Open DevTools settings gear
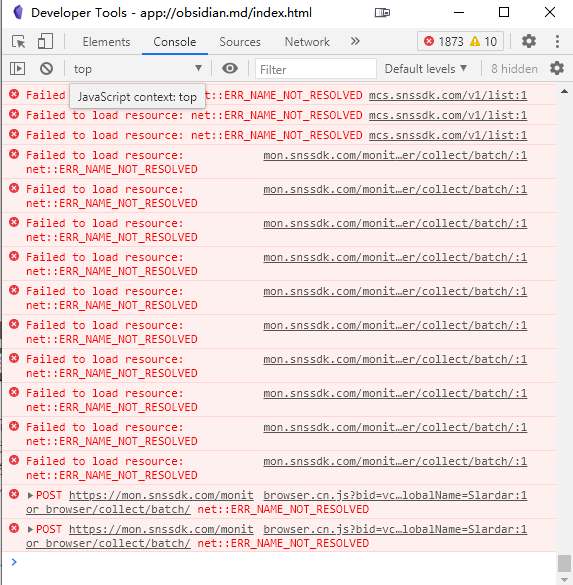The image size is (573, 585). [x=529, y=41]
